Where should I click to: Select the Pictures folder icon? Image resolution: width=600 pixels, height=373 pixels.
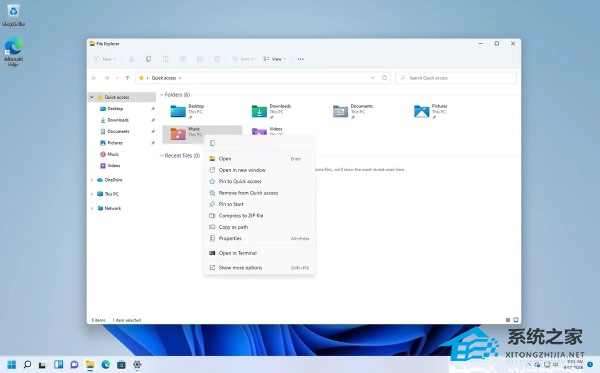[422, 111]
